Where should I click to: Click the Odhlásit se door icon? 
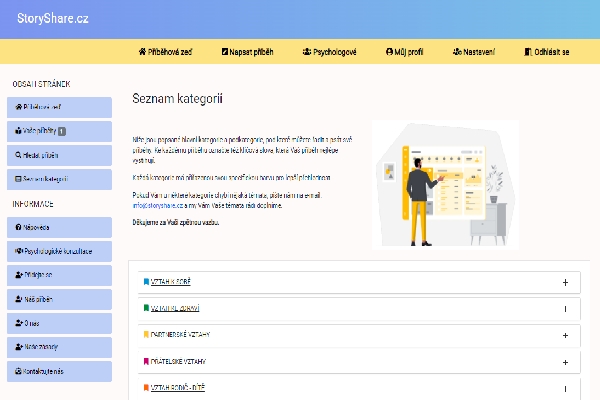point(530,51)
